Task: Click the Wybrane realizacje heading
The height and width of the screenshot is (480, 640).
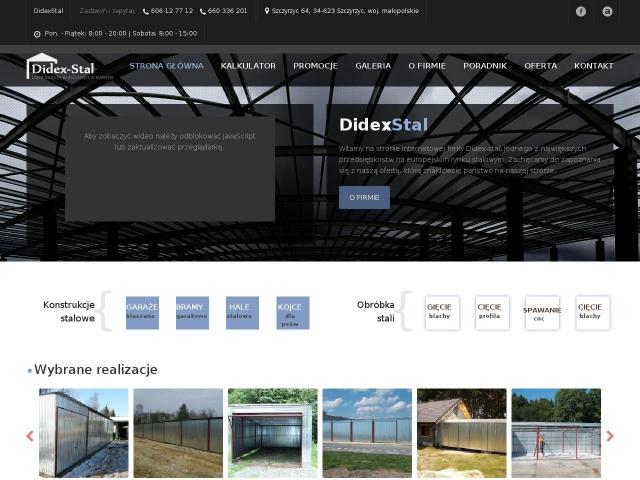Action: pos(96,369)
